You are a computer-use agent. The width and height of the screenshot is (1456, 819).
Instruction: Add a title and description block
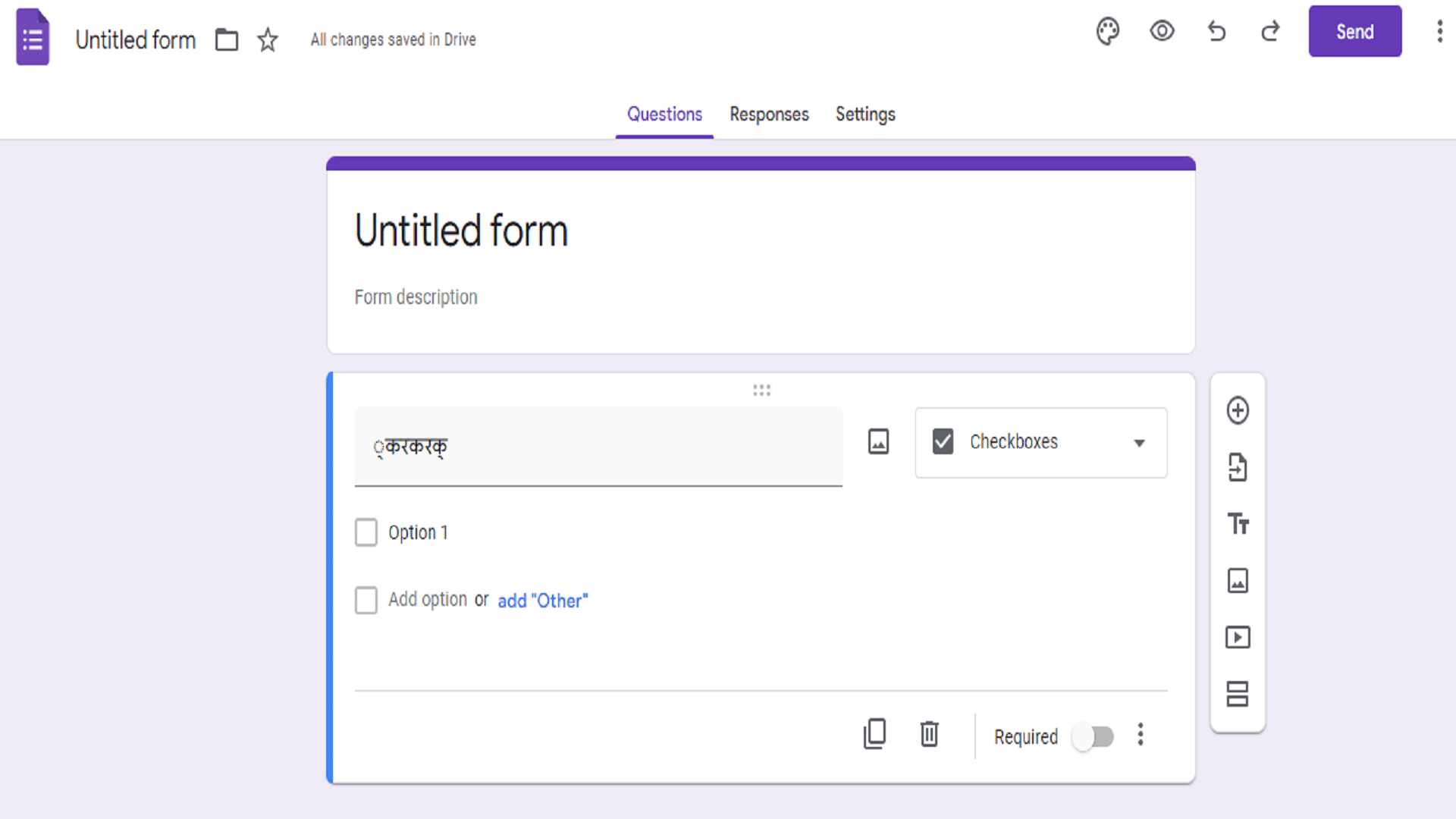pos(1238,524)
